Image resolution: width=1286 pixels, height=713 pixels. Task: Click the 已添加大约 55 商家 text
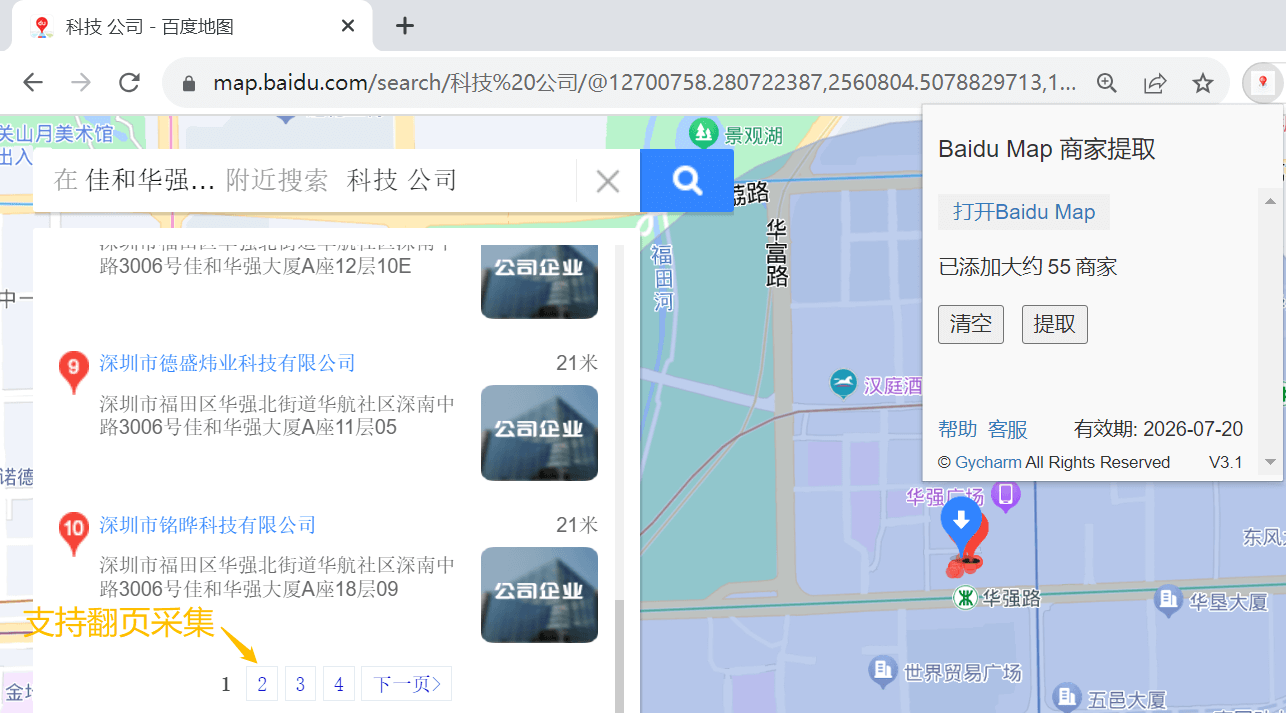pos(1028,267)
